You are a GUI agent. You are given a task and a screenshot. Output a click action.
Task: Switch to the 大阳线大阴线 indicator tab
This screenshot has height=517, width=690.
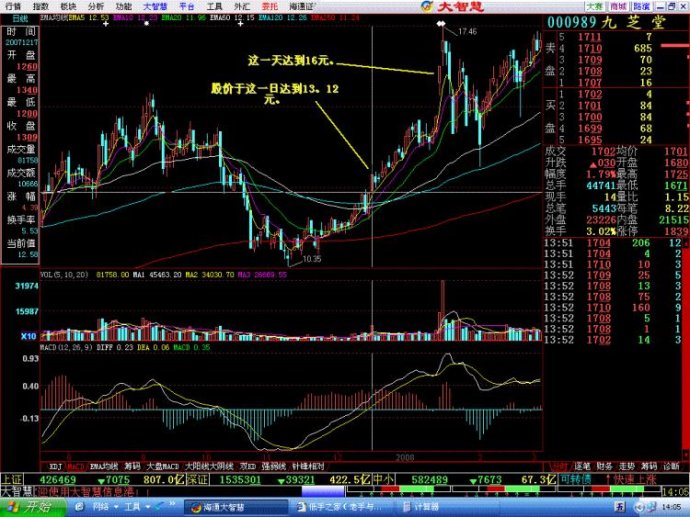[x=209, y=466]
